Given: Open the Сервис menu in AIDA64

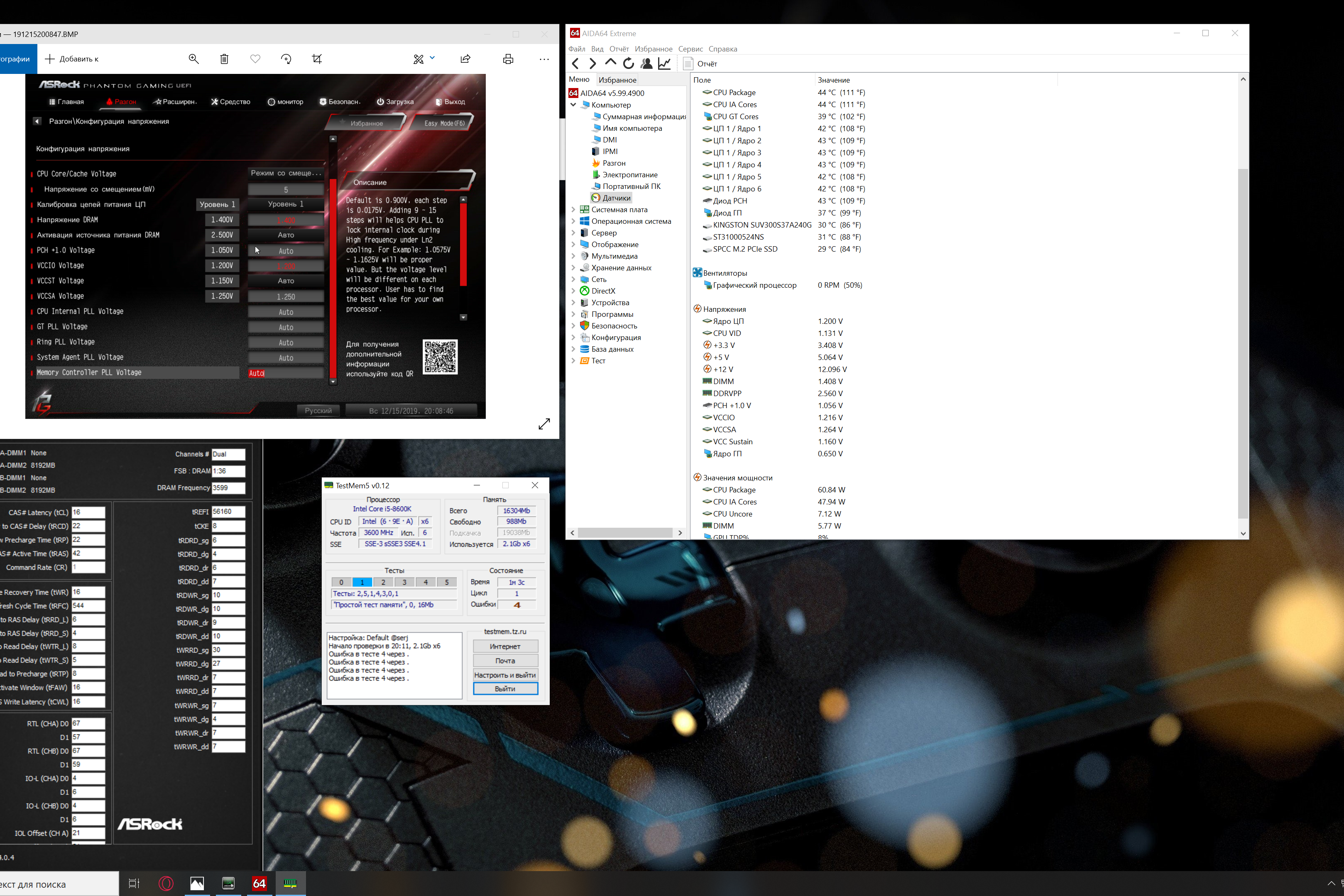Looking at the screenshot, I should tap(690, 49).
